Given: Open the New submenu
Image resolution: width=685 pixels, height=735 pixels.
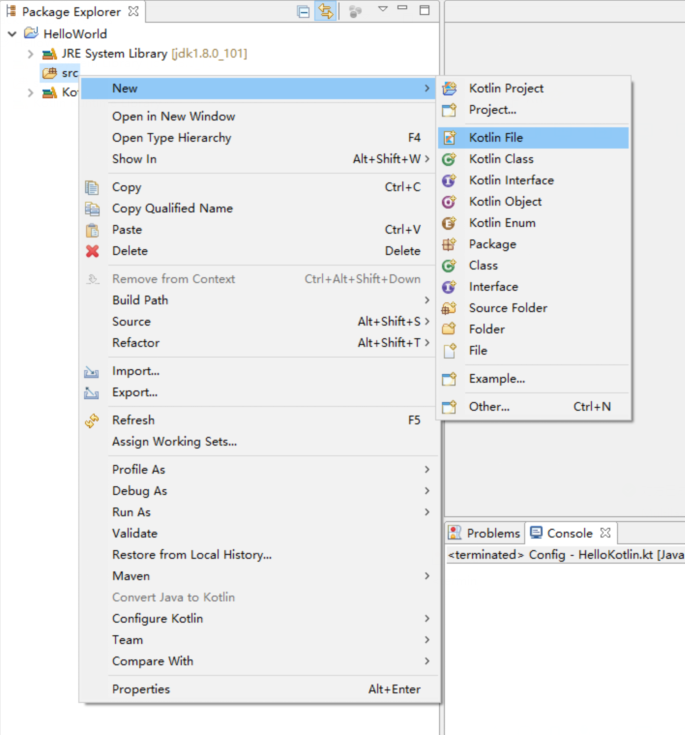Looking at the screenshot, I should tap(258, 88).
